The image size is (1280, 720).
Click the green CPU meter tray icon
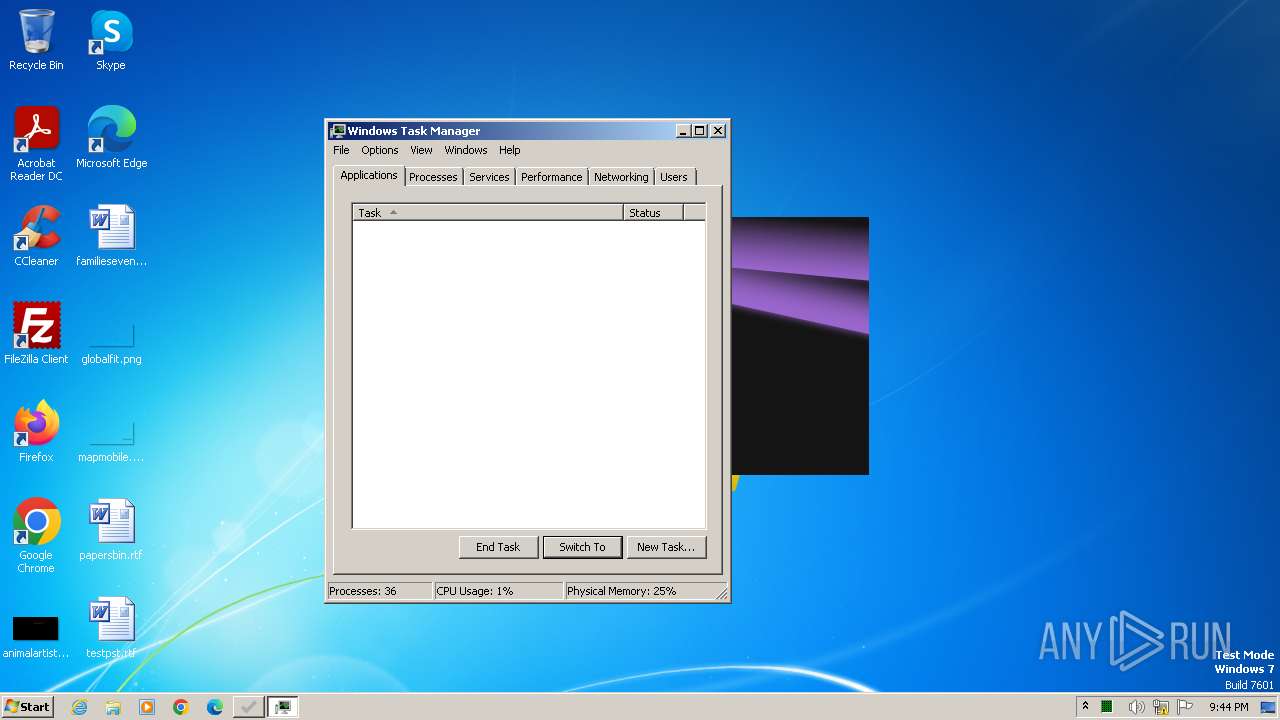(x=1107, y=707)
